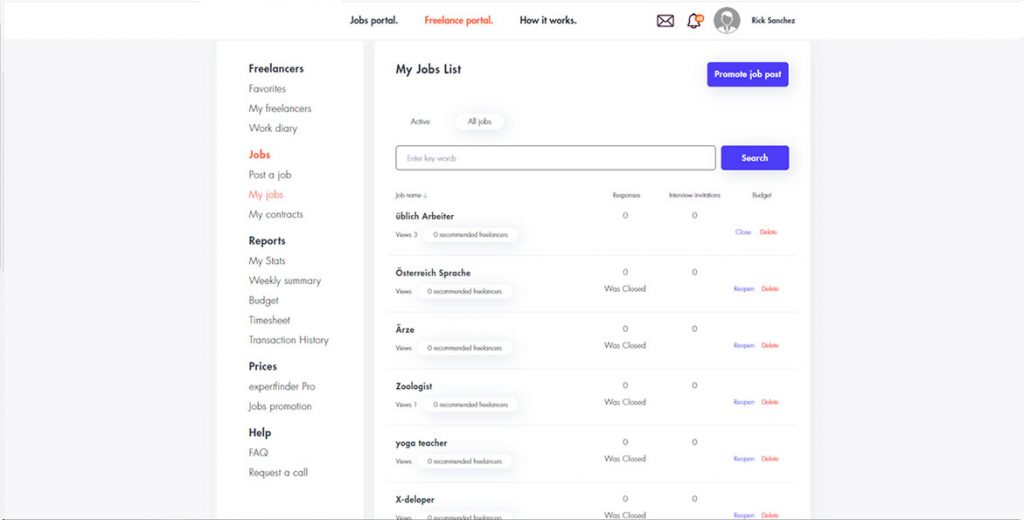Check the notification bell icon
The height and width of the screenshot is (520, 1024).
[x=694, y=20]
